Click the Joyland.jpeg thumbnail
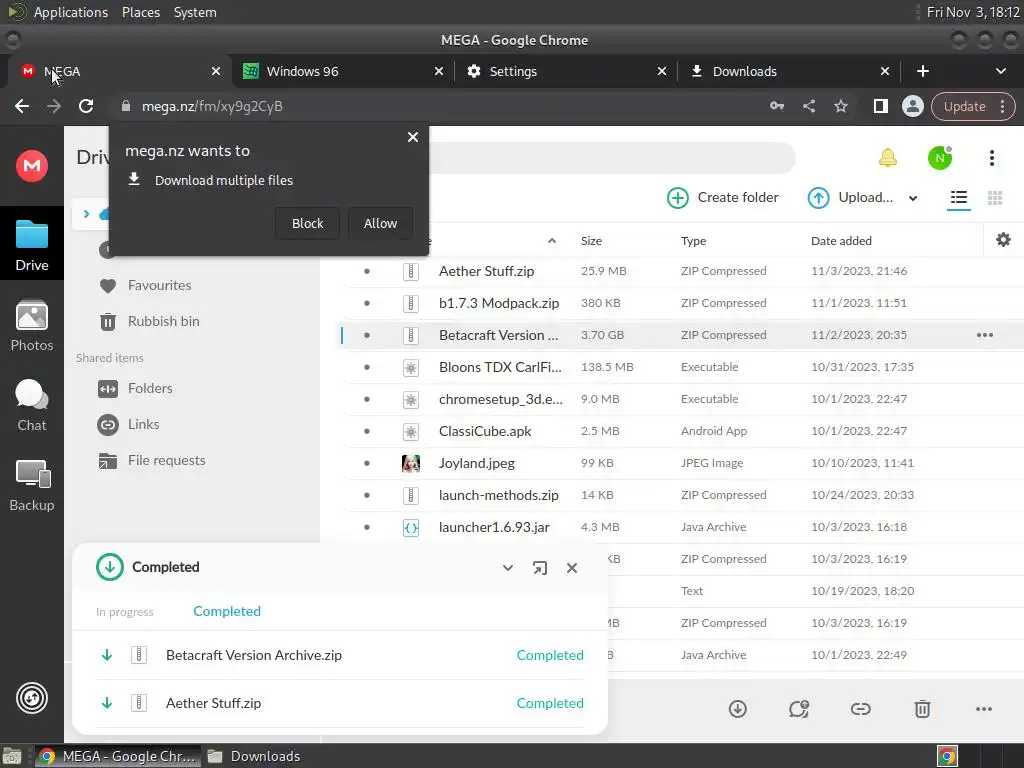 410,463
